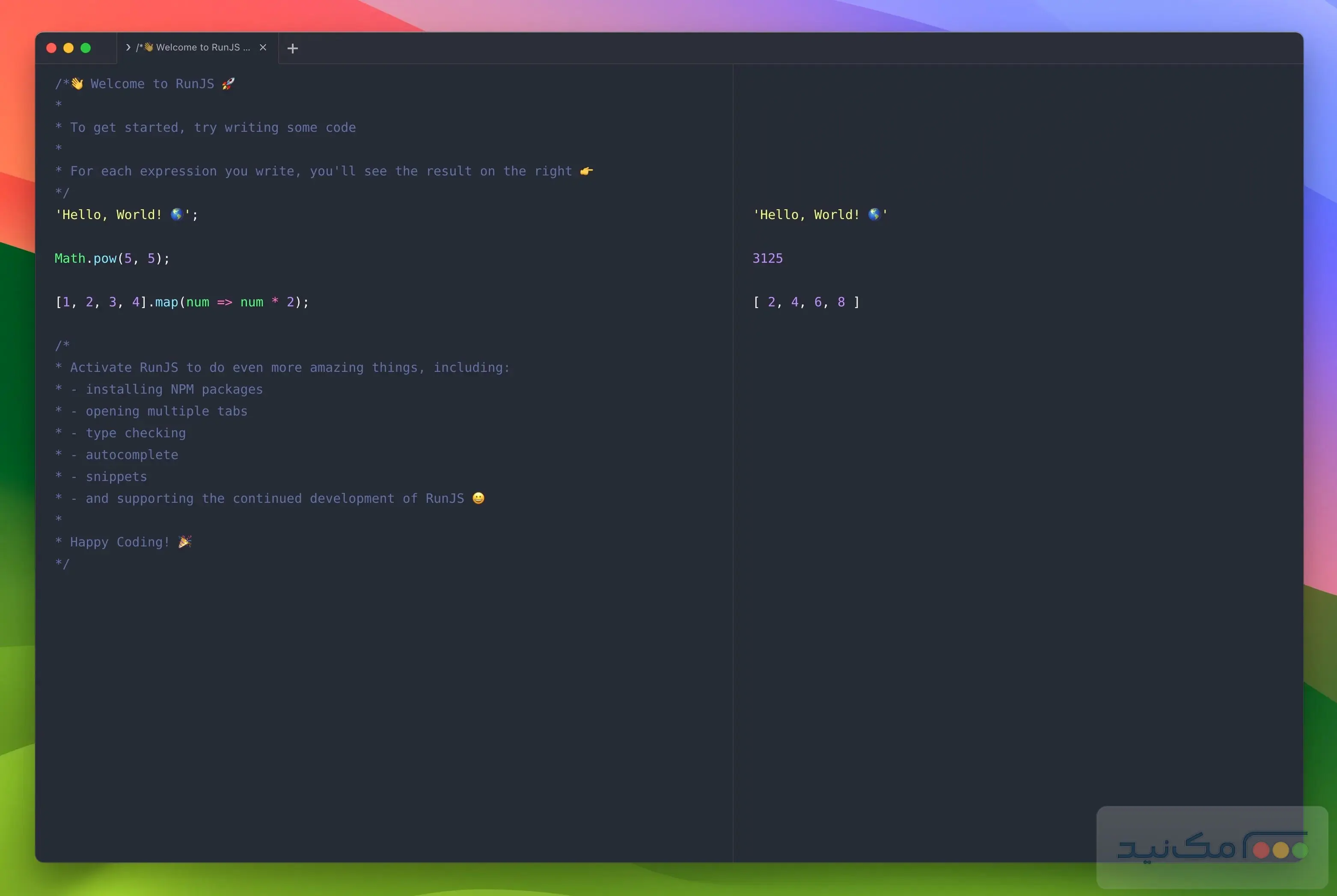Image resolution: width=1337 pixels, height=896 pixels.
Task: Click the green fullscreen window button
Action: tap(86, 48)
